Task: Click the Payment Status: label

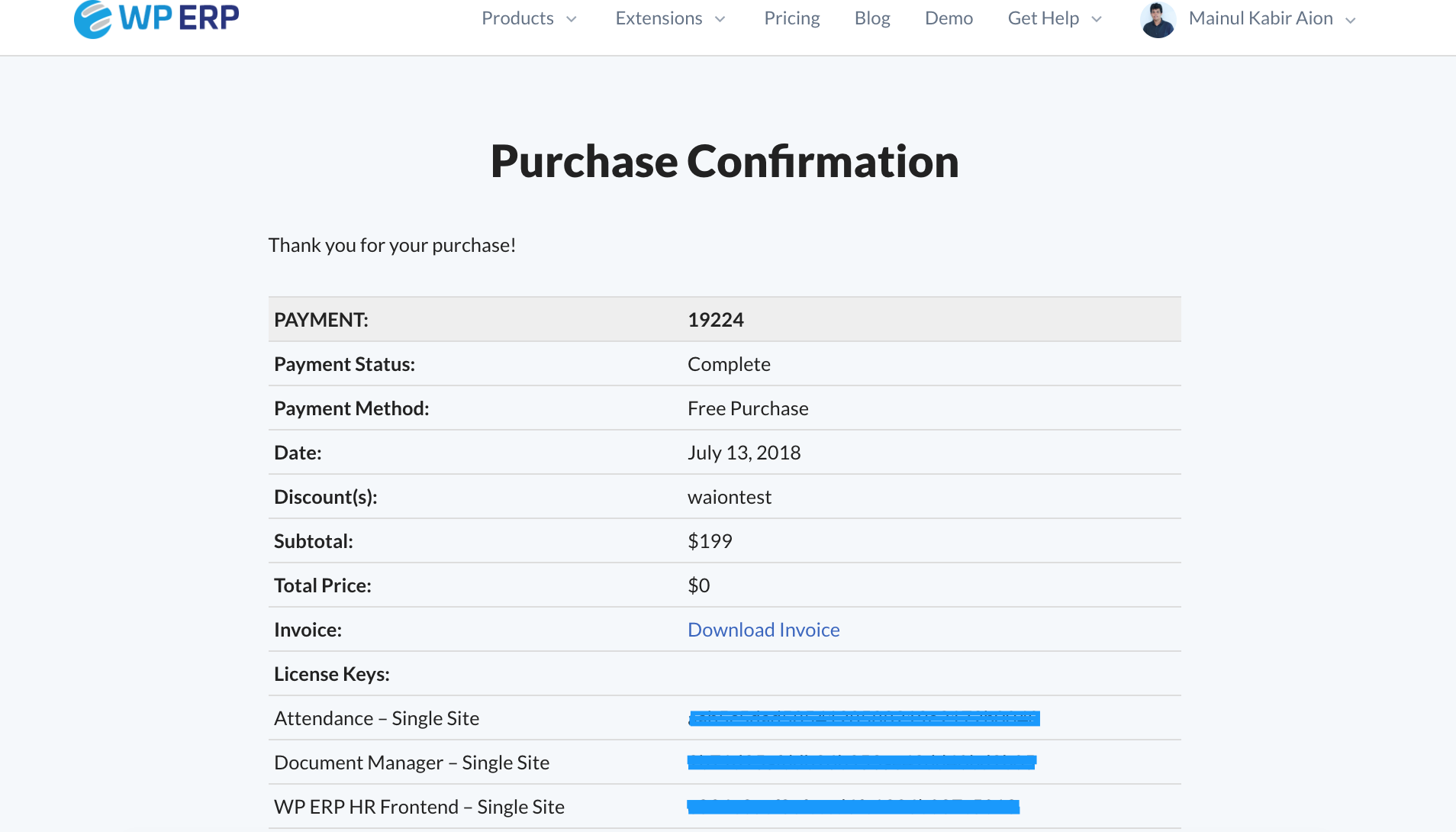Action: tap(344, 364)
